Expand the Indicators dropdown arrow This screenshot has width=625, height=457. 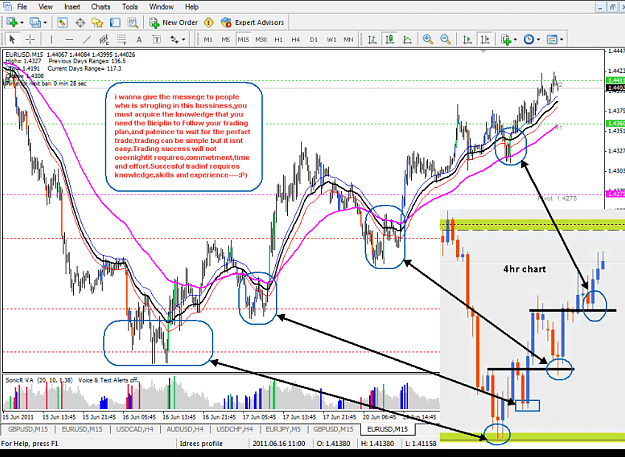click(515, 39)
